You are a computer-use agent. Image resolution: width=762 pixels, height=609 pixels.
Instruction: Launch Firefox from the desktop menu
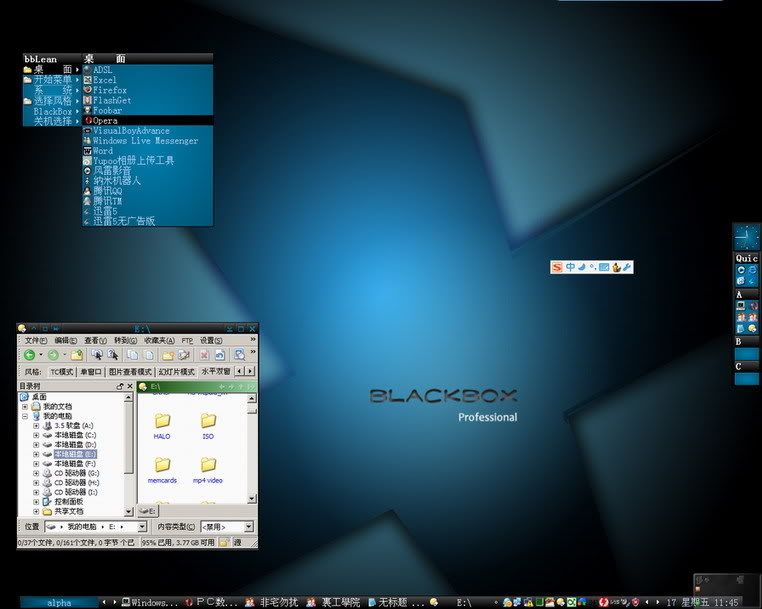point(148,90)
